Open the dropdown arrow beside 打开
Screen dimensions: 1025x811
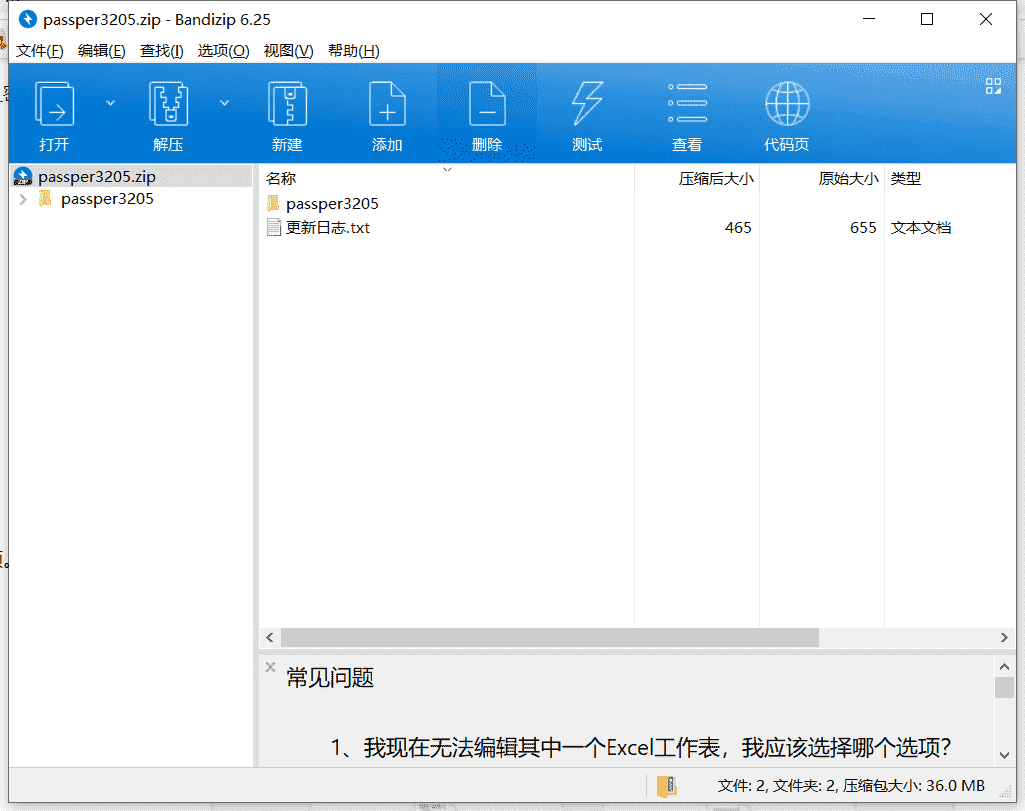coord(110,103)
